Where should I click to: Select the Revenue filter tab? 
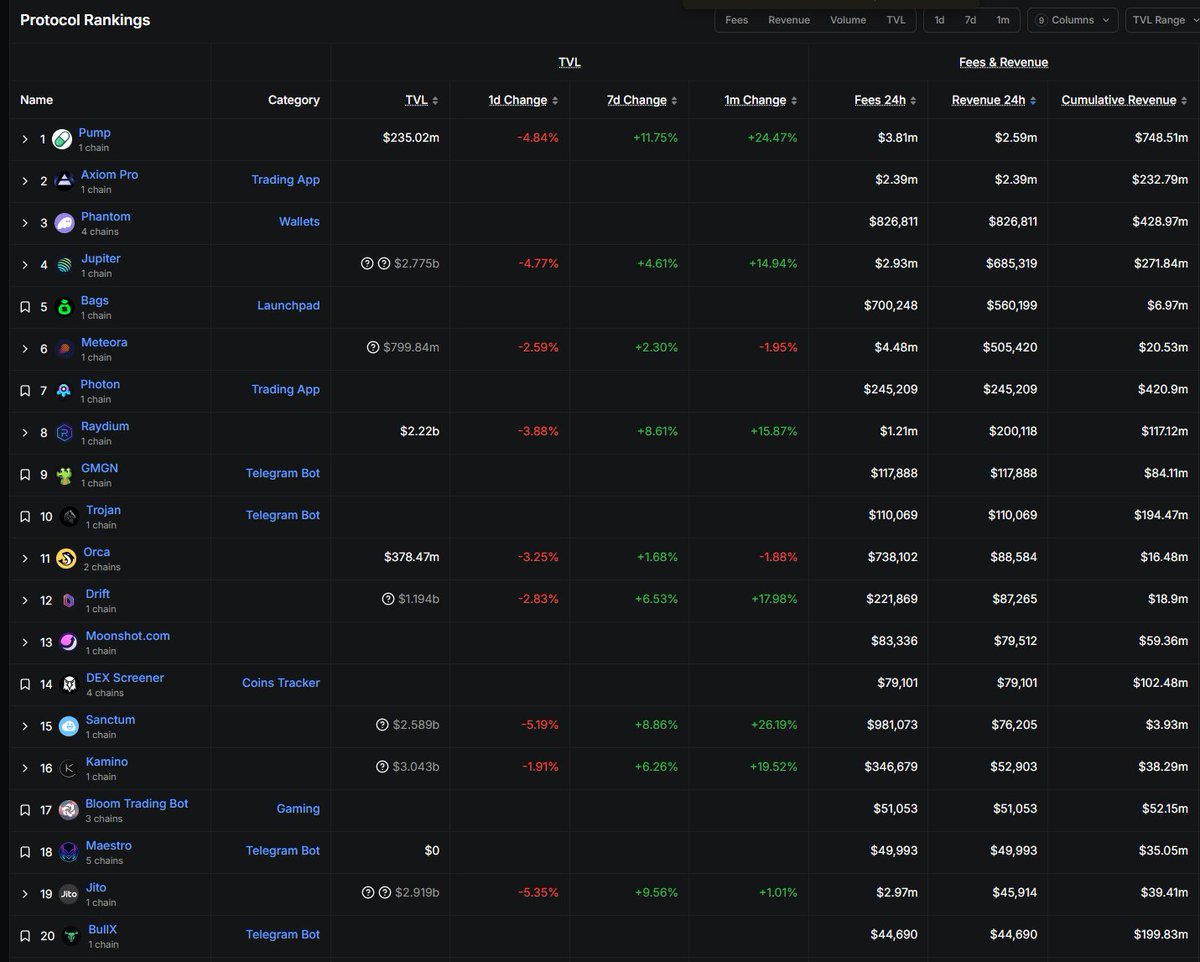(x=789, y=20)
